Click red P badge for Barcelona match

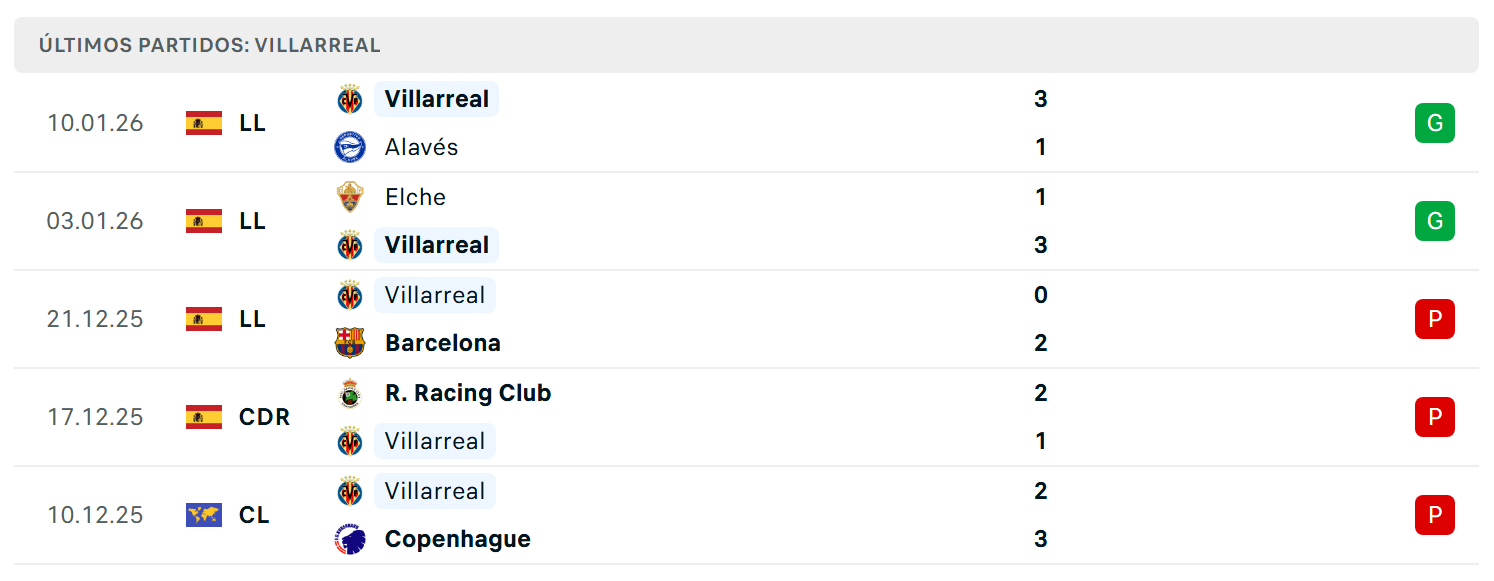click(x=1434, y=319)
